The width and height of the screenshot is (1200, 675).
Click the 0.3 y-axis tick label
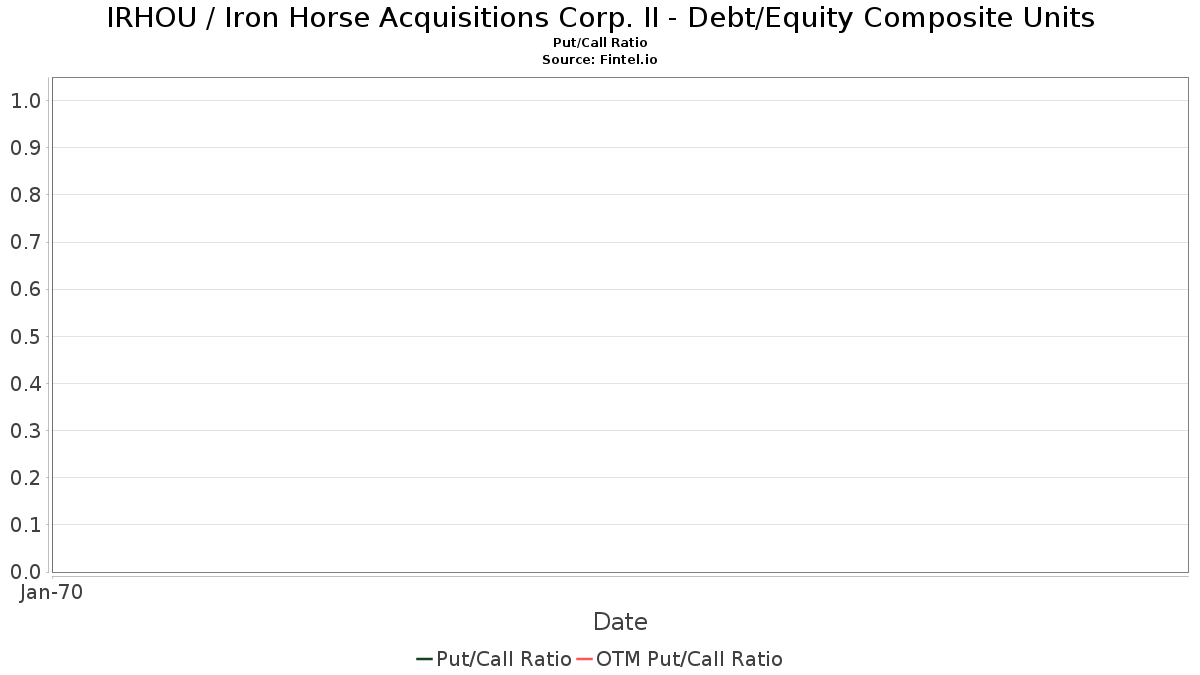[x=25, y=431]
